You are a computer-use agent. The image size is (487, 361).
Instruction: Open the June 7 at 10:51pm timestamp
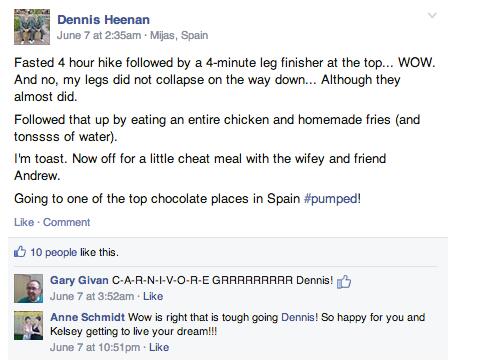click(x=95, y=347)
